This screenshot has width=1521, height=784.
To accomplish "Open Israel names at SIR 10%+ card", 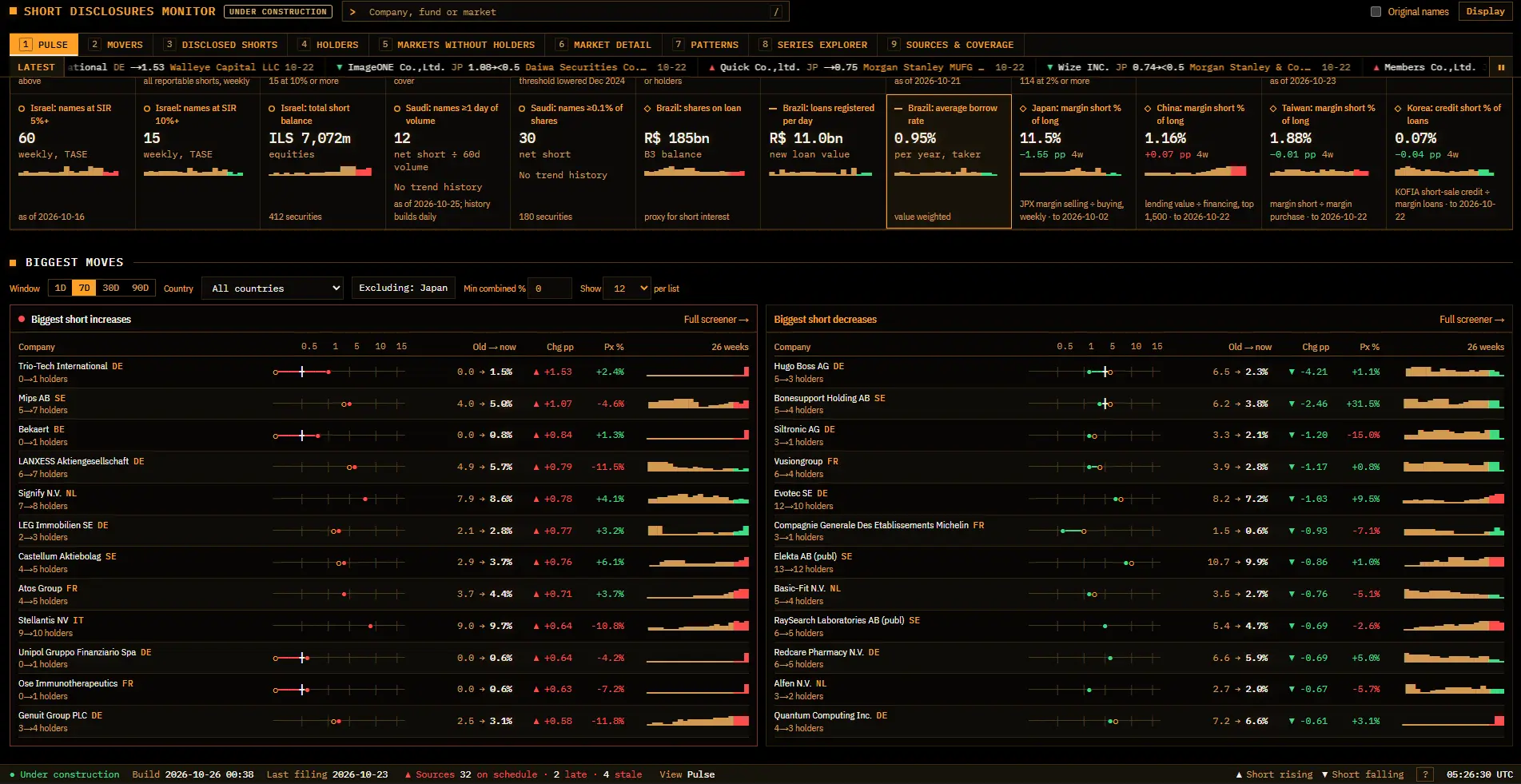I will 197,162.
